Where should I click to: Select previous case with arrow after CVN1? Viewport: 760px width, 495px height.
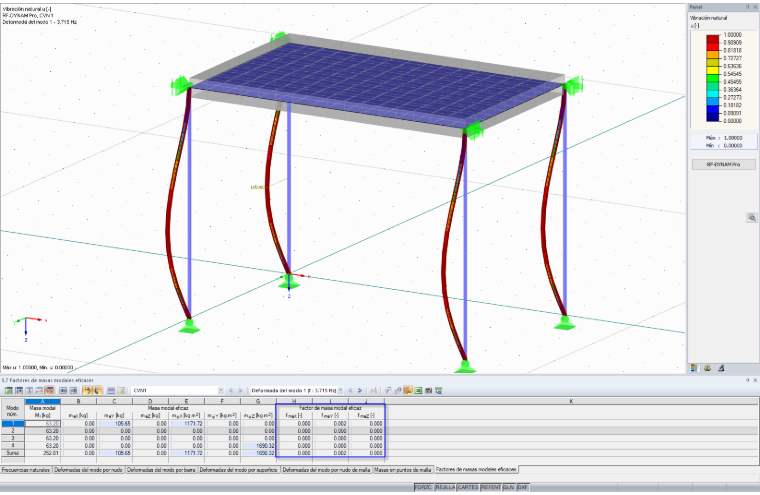point(231,390)
